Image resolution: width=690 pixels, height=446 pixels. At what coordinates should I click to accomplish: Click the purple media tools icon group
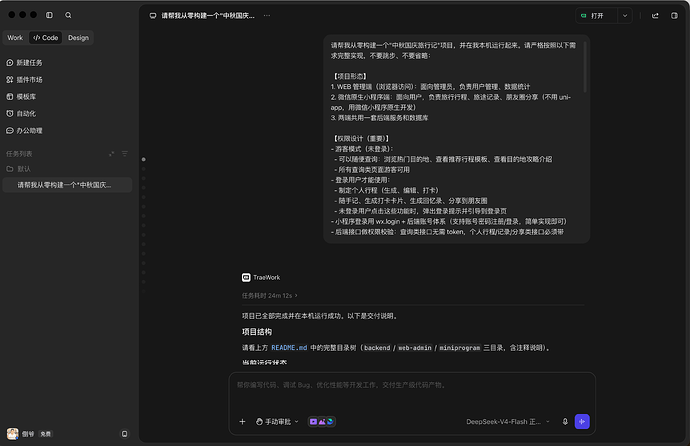pyautogui.click(x=322, y=422)
